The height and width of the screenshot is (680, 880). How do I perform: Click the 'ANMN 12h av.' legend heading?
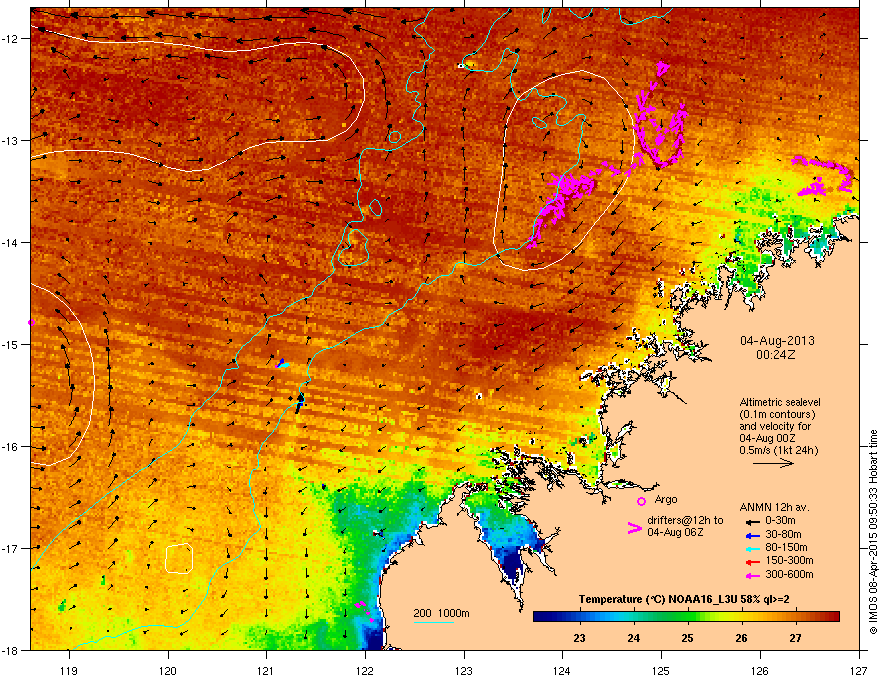pos(774,507)
